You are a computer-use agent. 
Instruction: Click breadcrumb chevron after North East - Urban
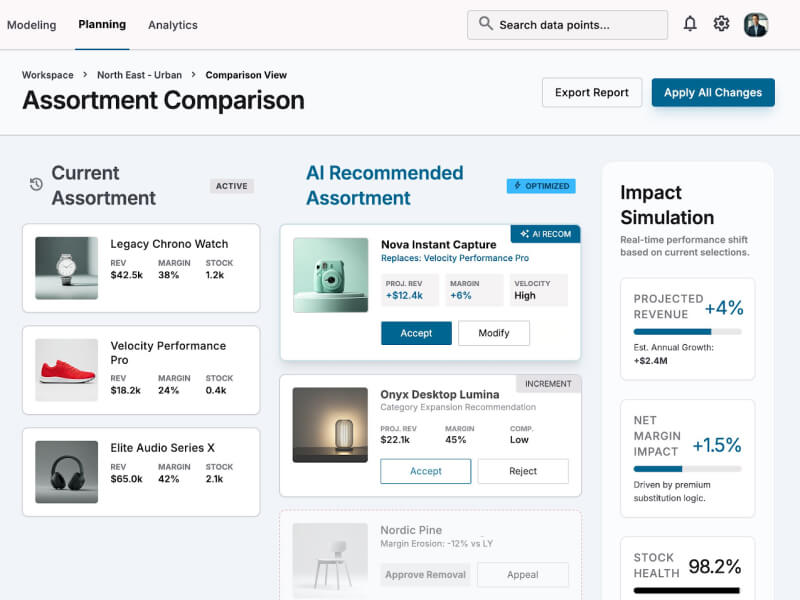(193, 75)
